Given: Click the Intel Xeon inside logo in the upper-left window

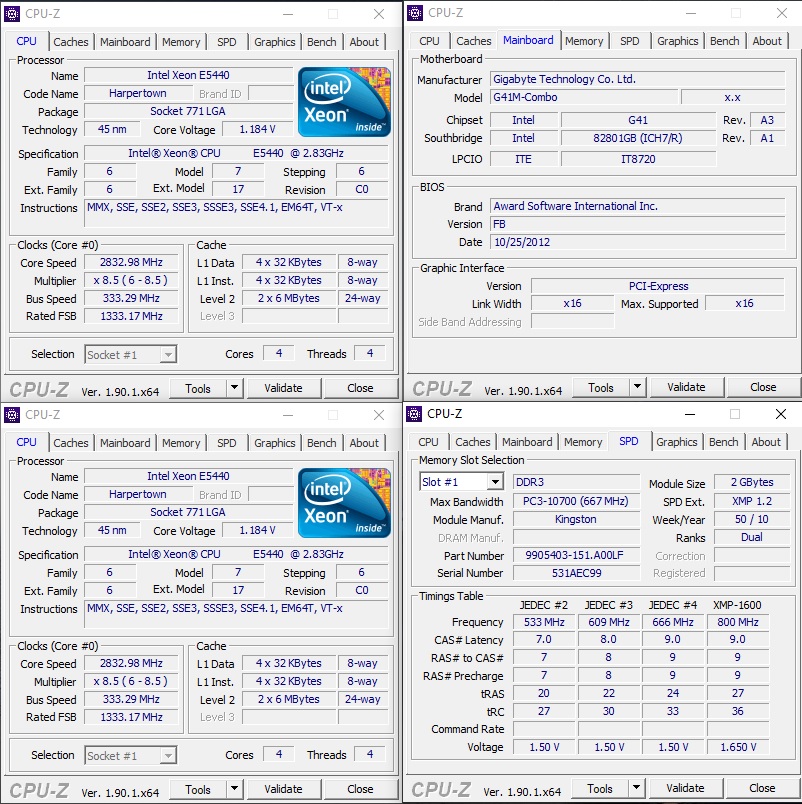Looking at the screenshot, I should pos(344,102).
